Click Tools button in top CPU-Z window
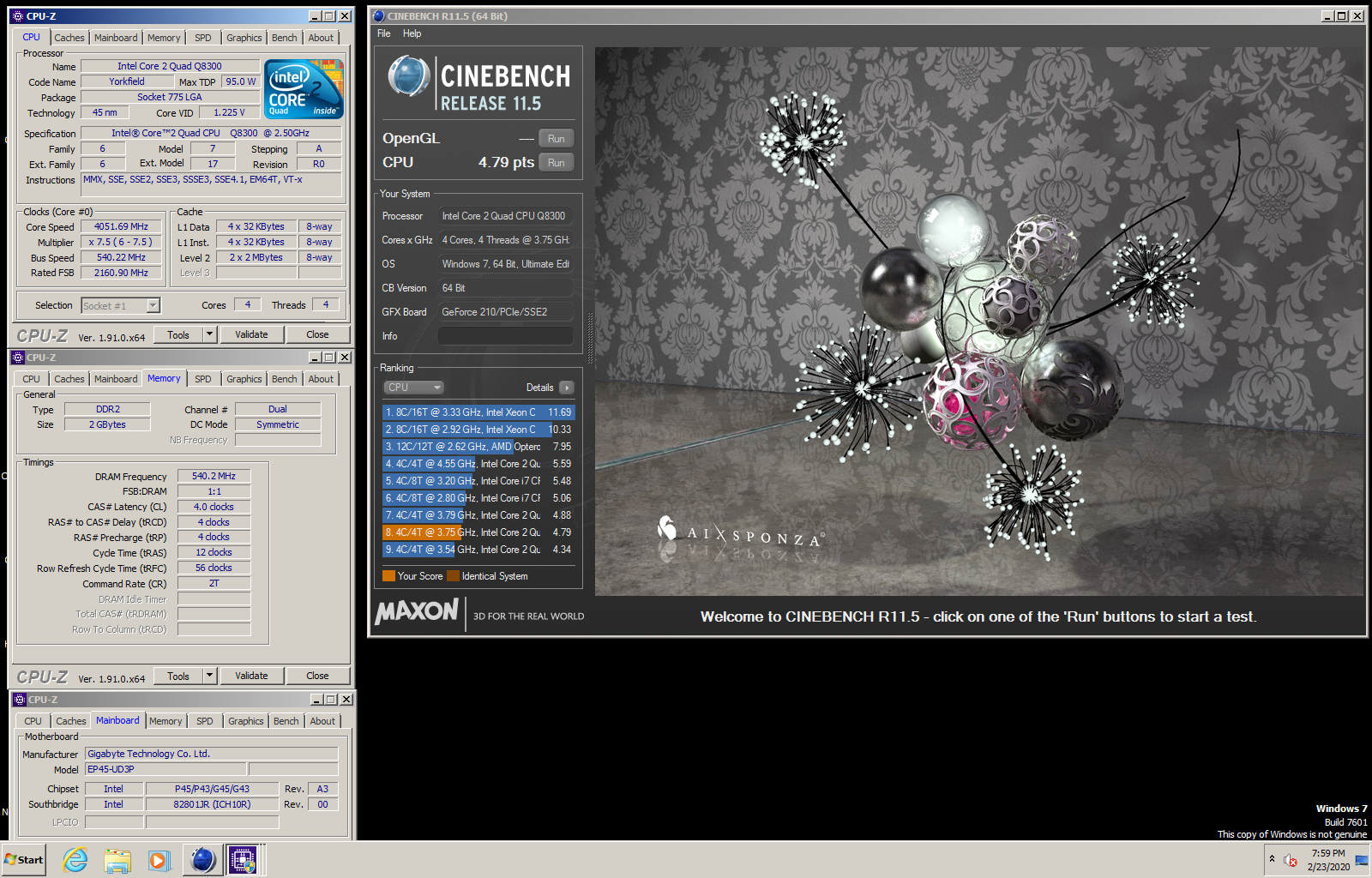 (x=178, y=334)
